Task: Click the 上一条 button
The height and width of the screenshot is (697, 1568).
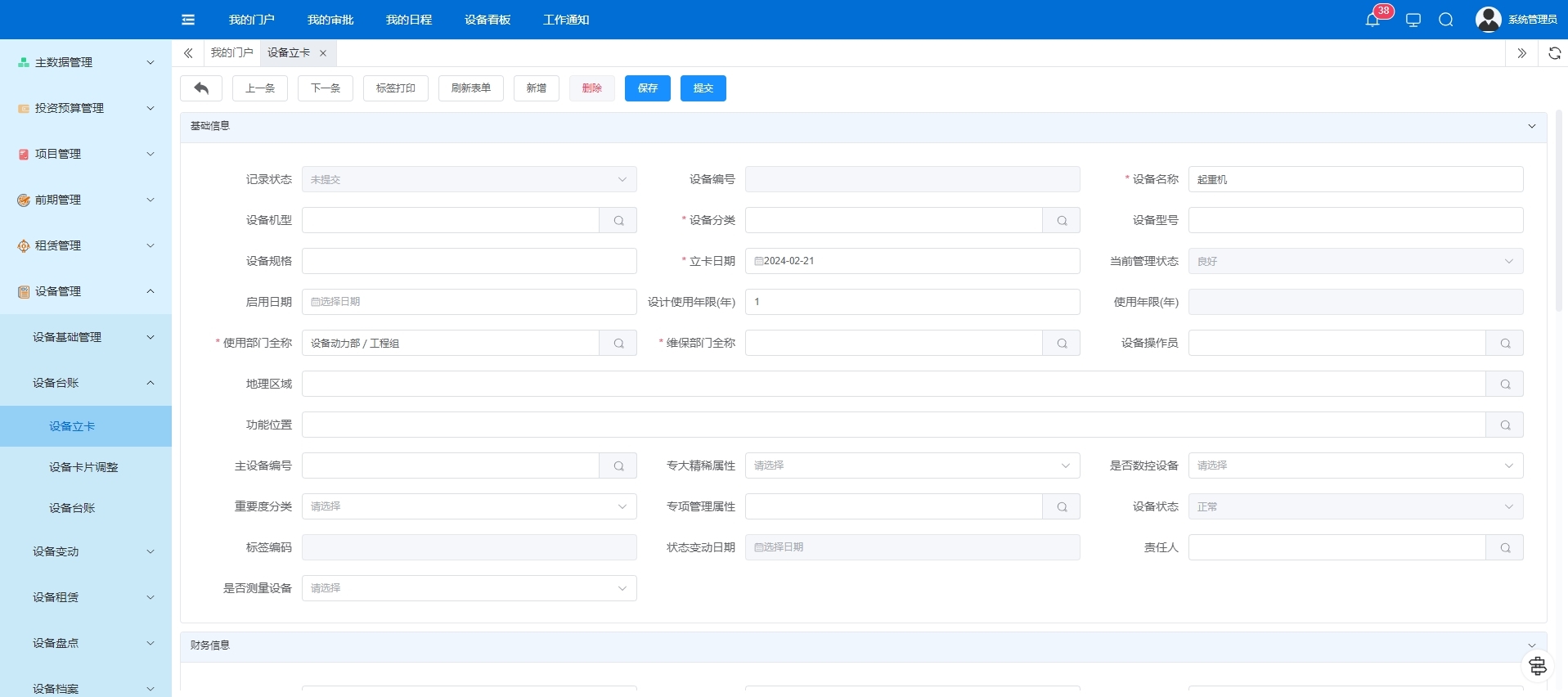Action: tap(260, 88)
